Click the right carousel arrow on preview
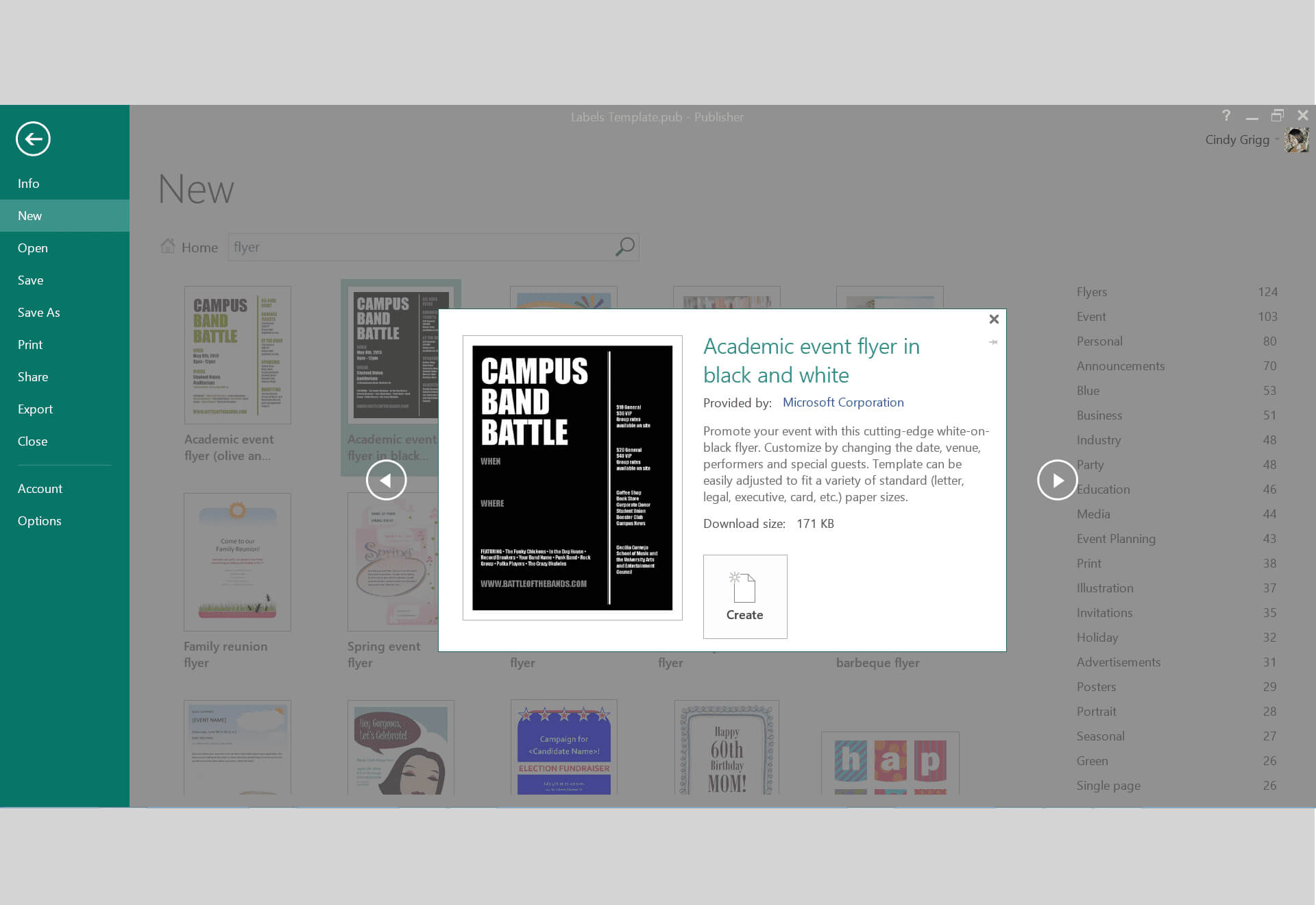 (x=1057, y=480)
